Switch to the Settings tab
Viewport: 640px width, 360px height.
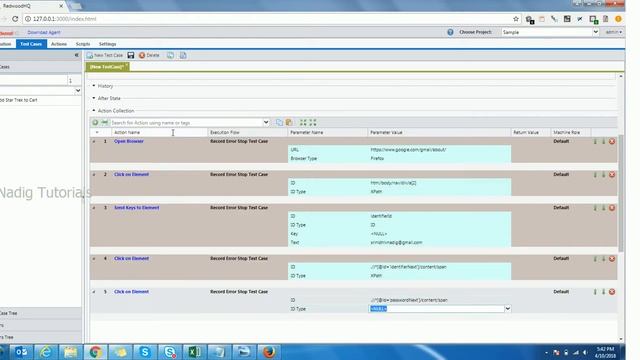click(107, 44)
